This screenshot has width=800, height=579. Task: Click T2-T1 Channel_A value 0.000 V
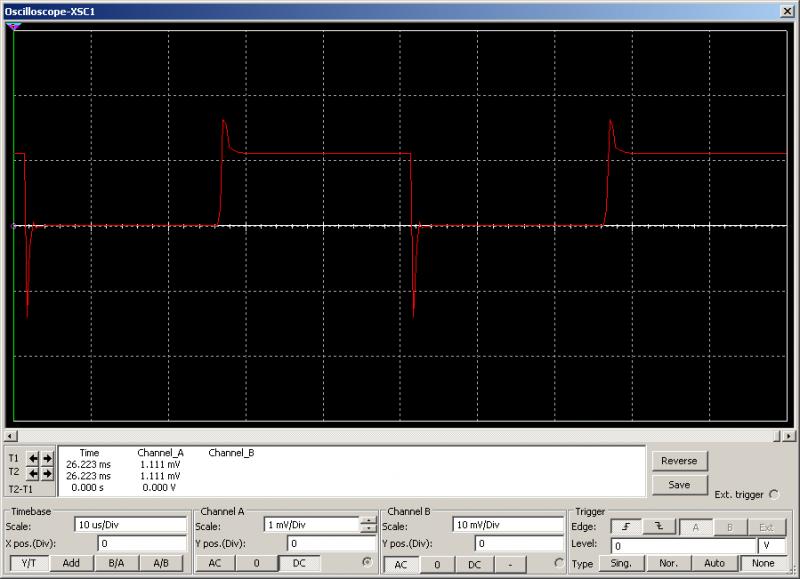click(159, 488)
